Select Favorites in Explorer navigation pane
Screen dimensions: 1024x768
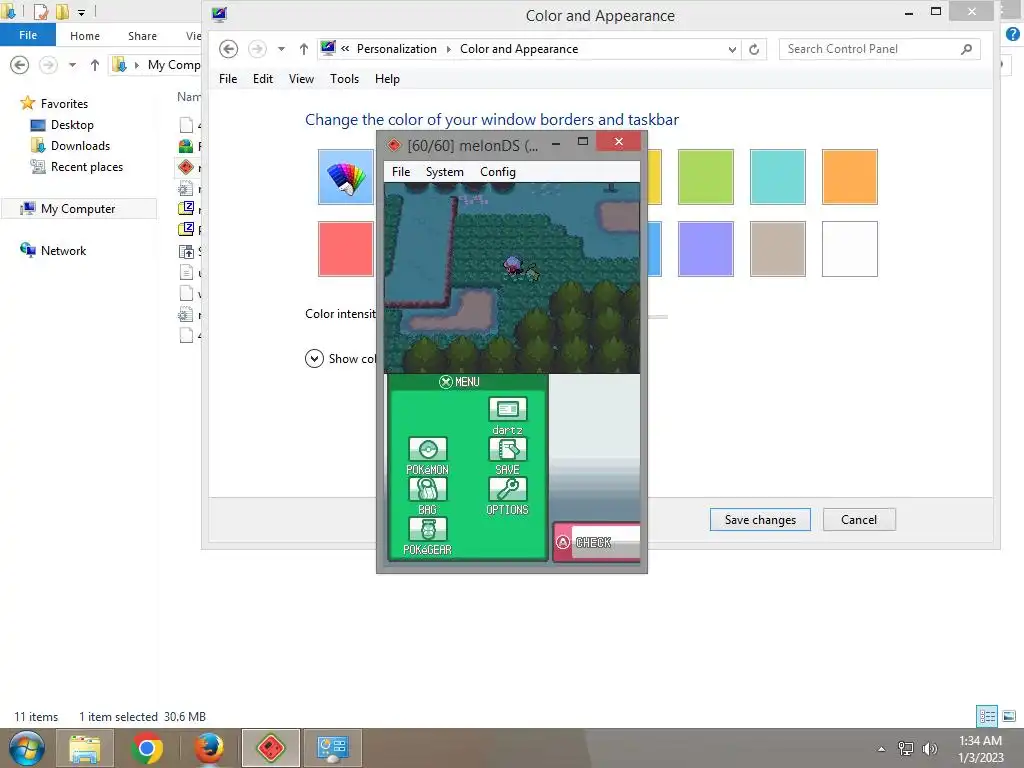pos(64,104)
